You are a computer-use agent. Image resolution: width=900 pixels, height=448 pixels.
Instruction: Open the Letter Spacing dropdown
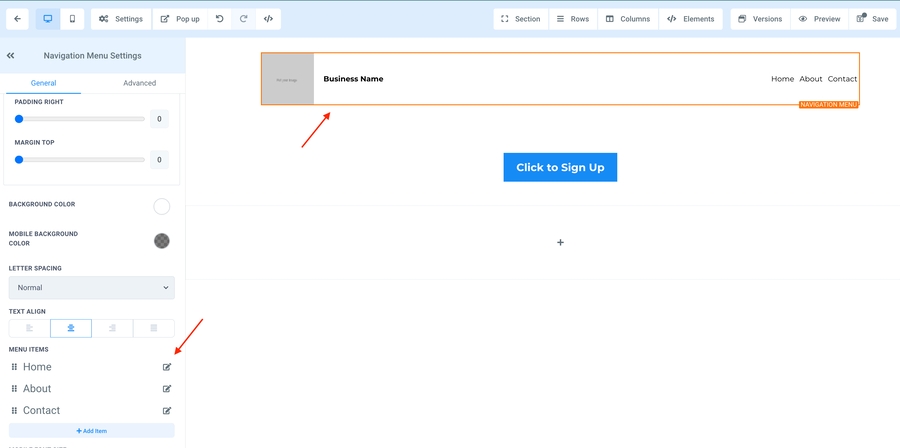coord(92,288)
